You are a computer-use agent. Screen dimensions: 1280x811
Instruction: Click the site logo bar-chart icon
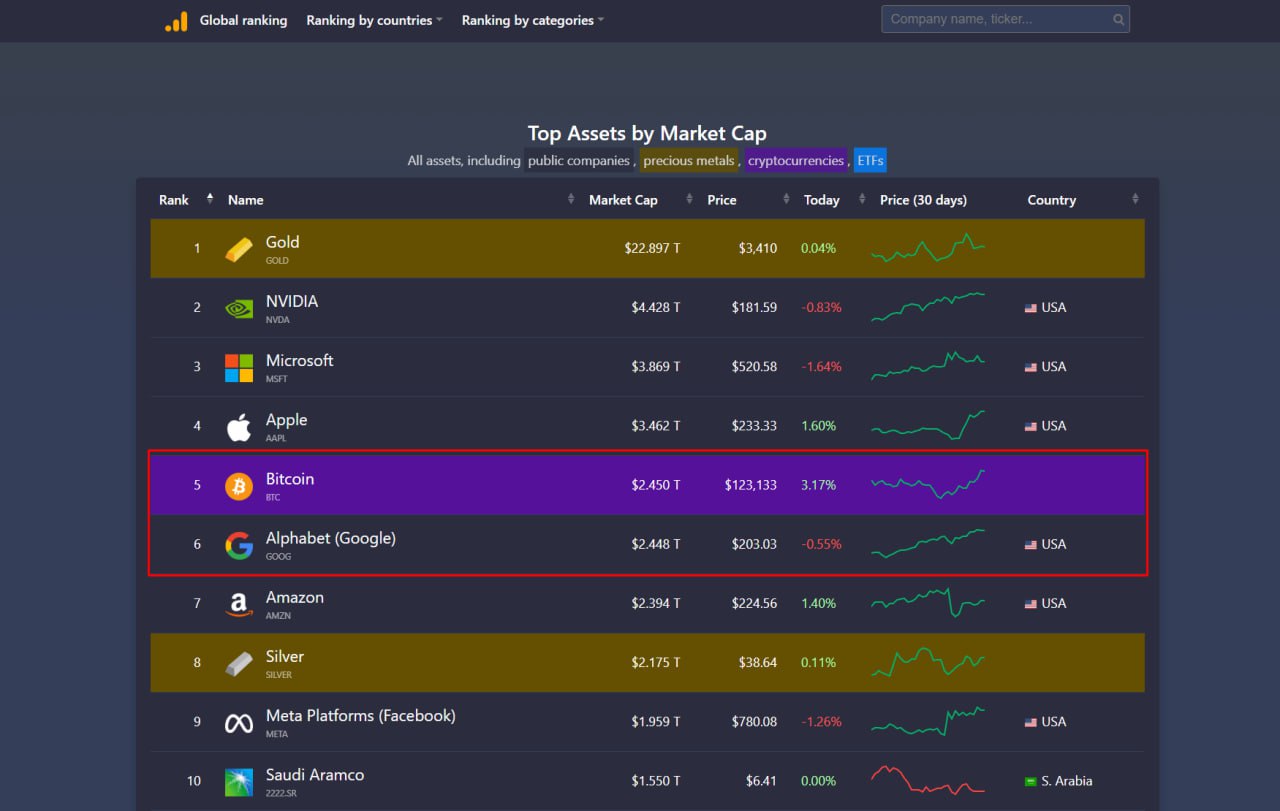(x=176, y=21)
